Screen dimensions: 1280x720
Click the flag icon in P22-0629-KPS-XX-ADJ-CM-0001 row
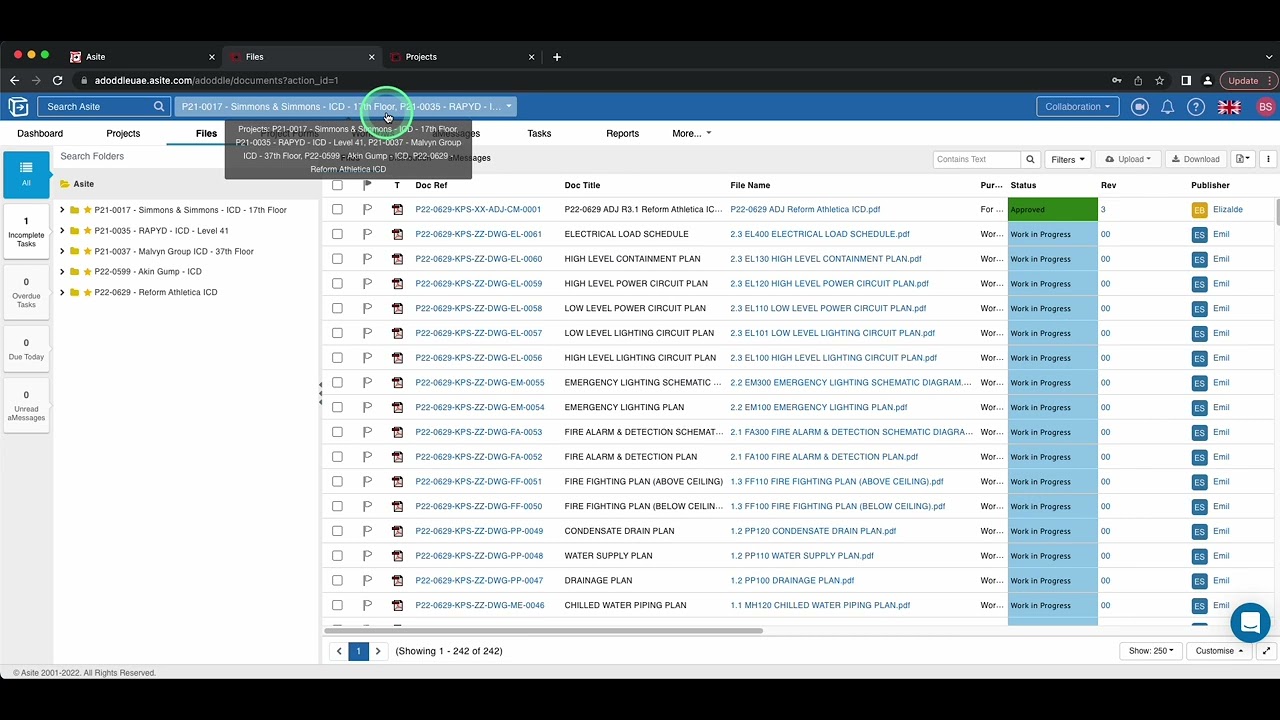pyautogui.click(x=367, y=210)
